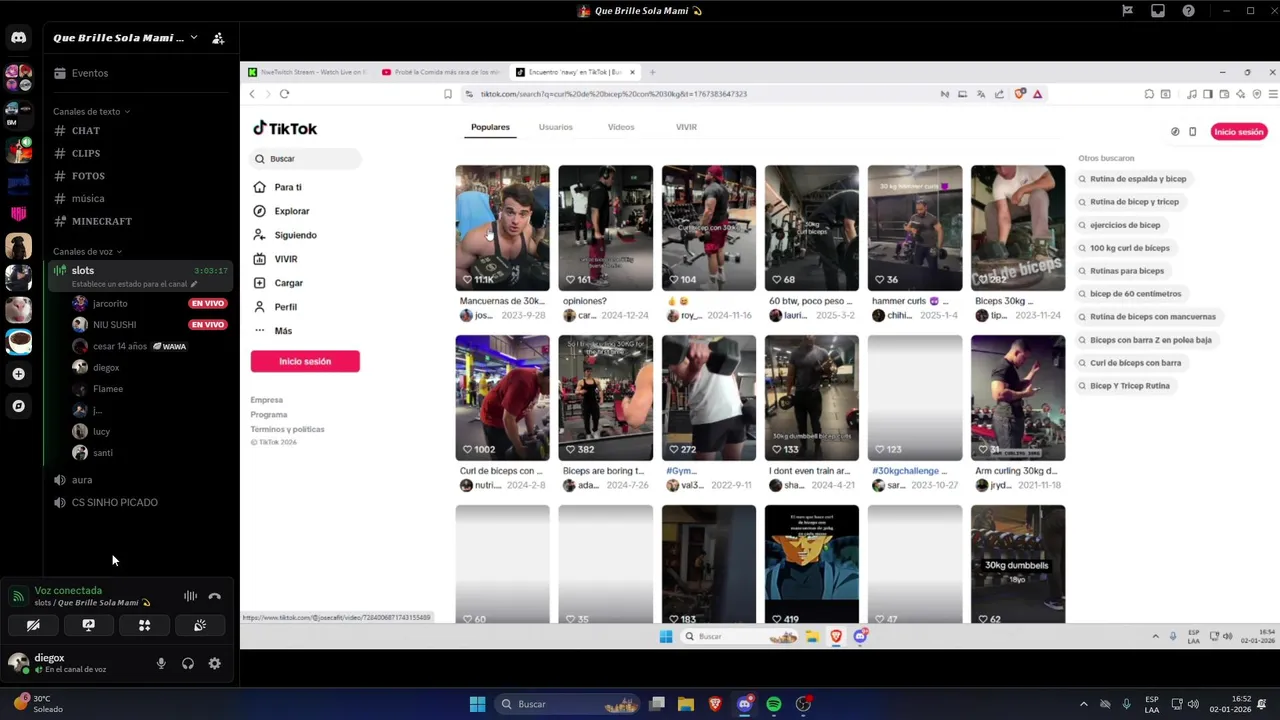Disconnect from voice with hang-up icon
The width and height of the screenshot is (1280, 720).
coord(214,596)
